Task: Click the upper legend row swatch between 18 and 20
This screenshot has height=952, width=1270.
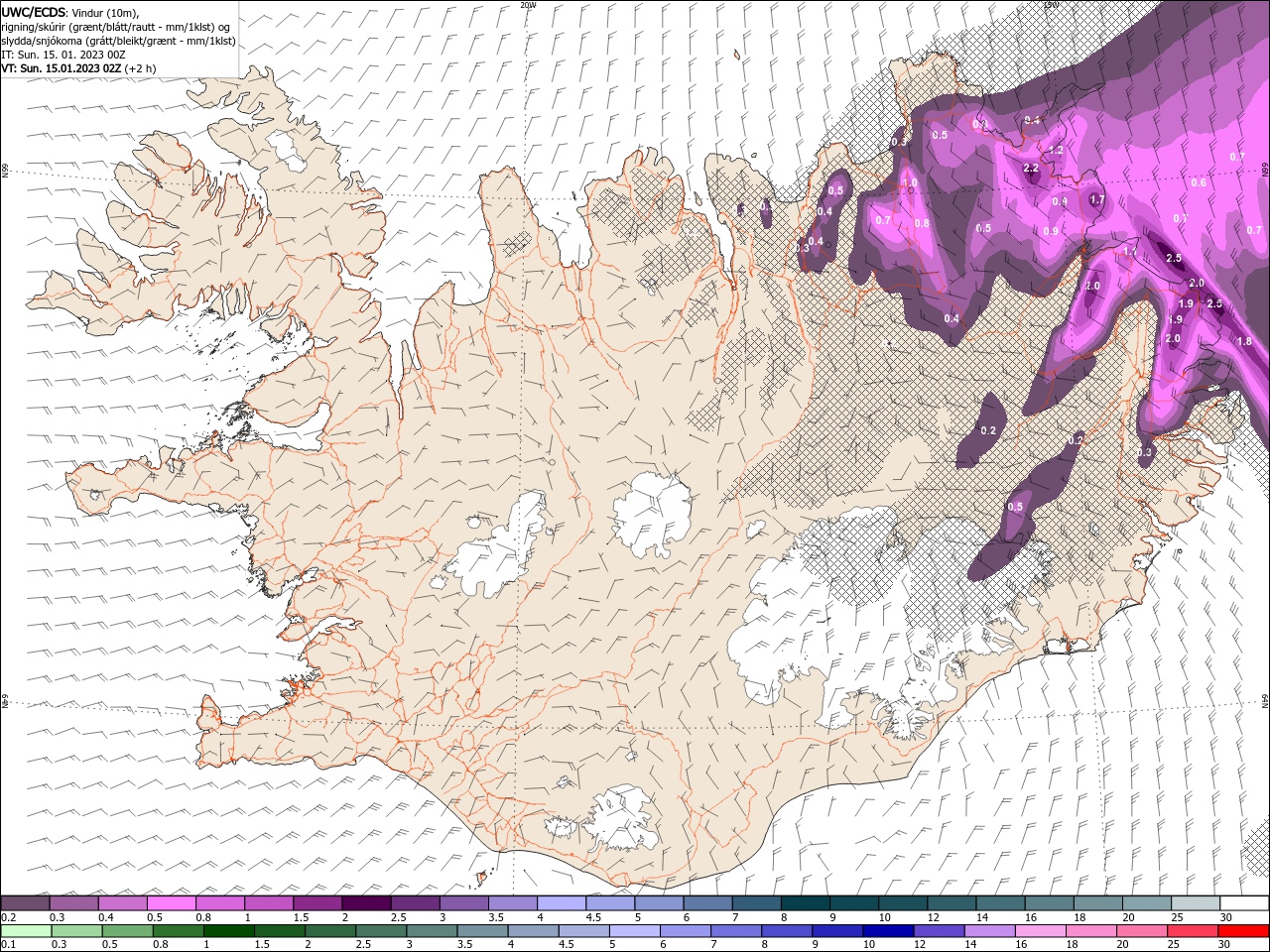Action: [1096, 903]
